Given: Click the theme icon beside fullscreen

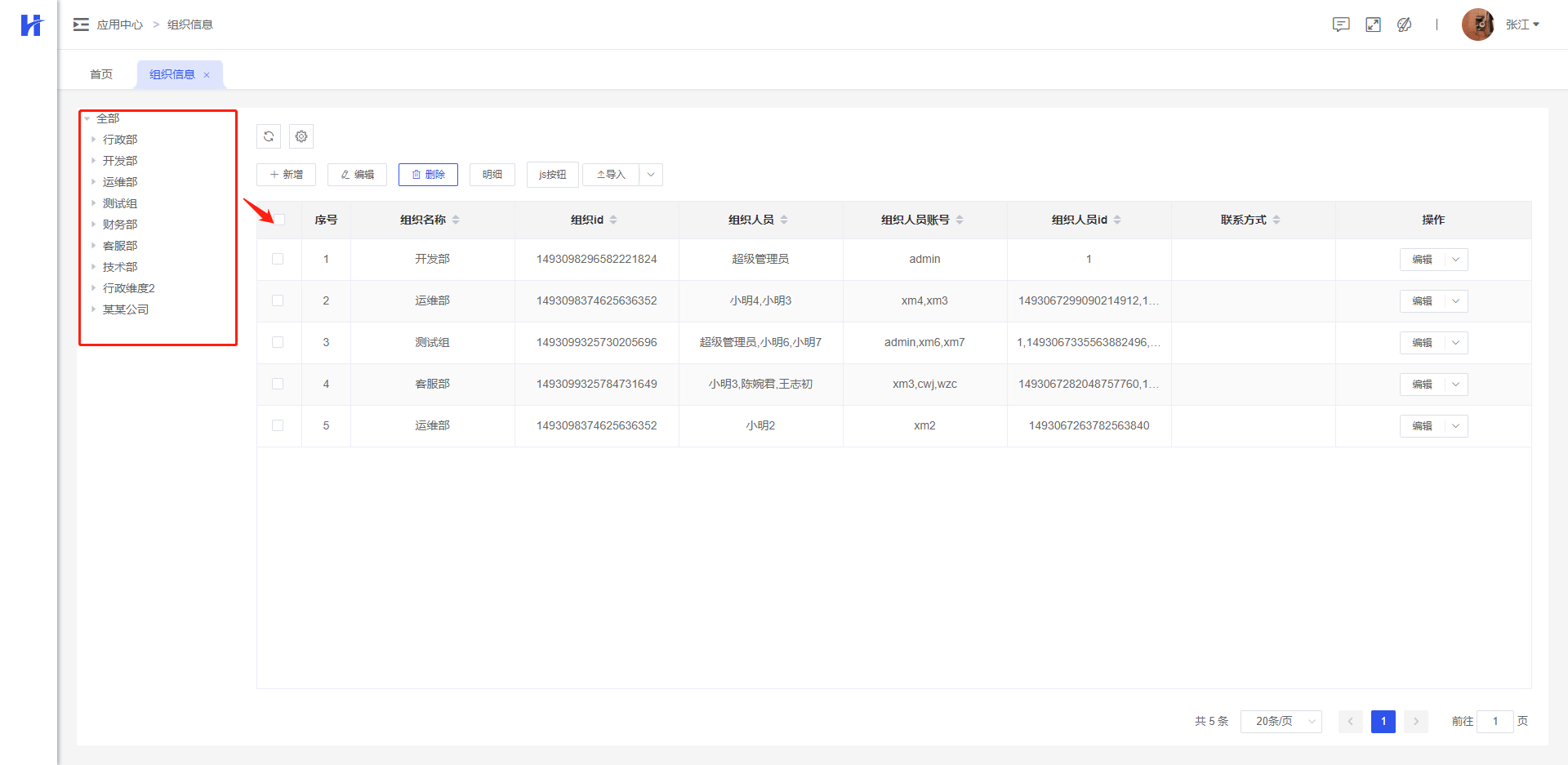Looking at the screenshot, I should tap(1405, 24).
